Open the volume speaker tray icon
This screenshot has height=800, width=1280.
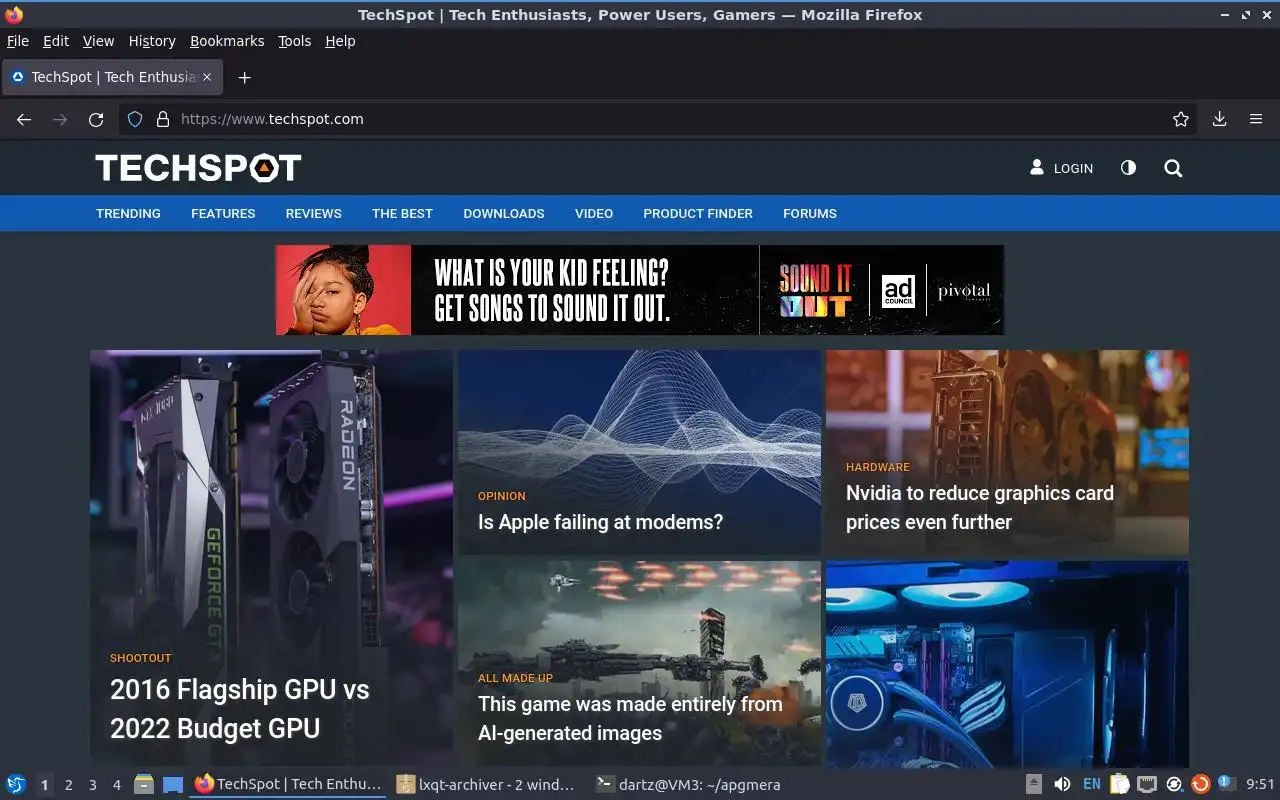point(1062,785)
